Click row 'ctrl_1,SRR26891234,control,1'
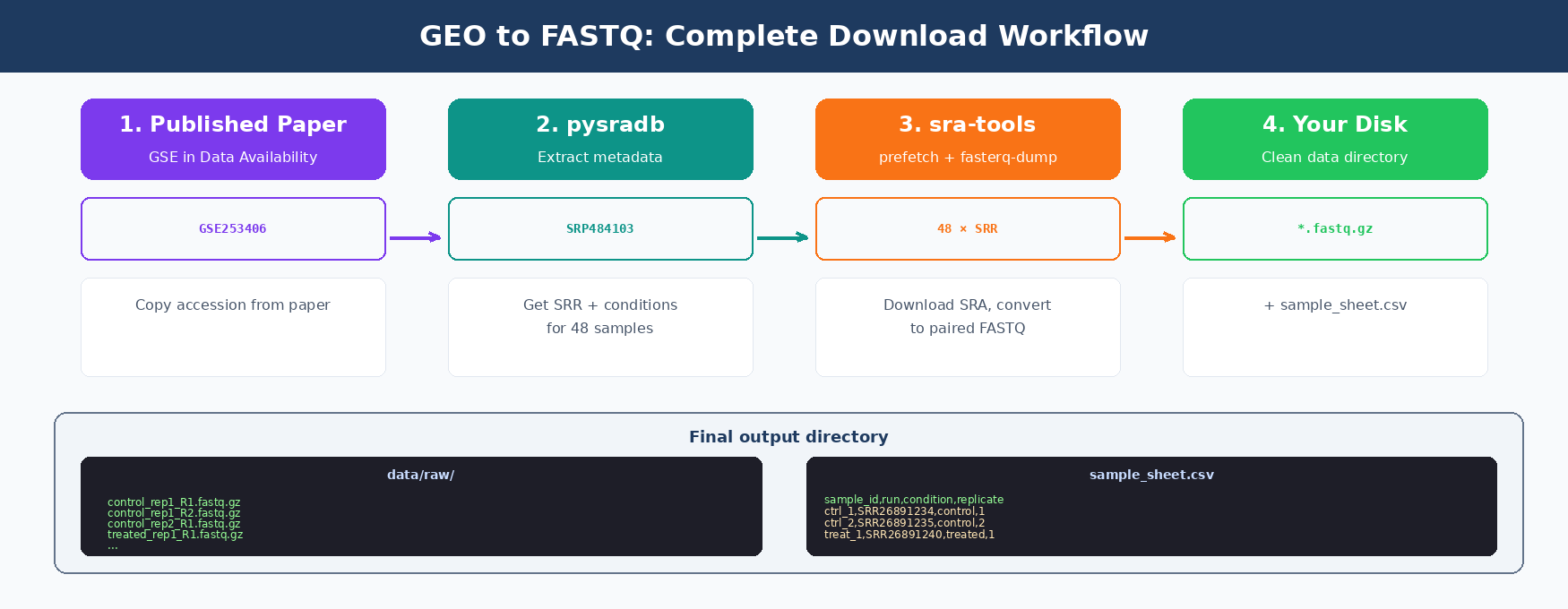Image resolution: width=1568 pixels, height=609 pixels. point(905,511)
